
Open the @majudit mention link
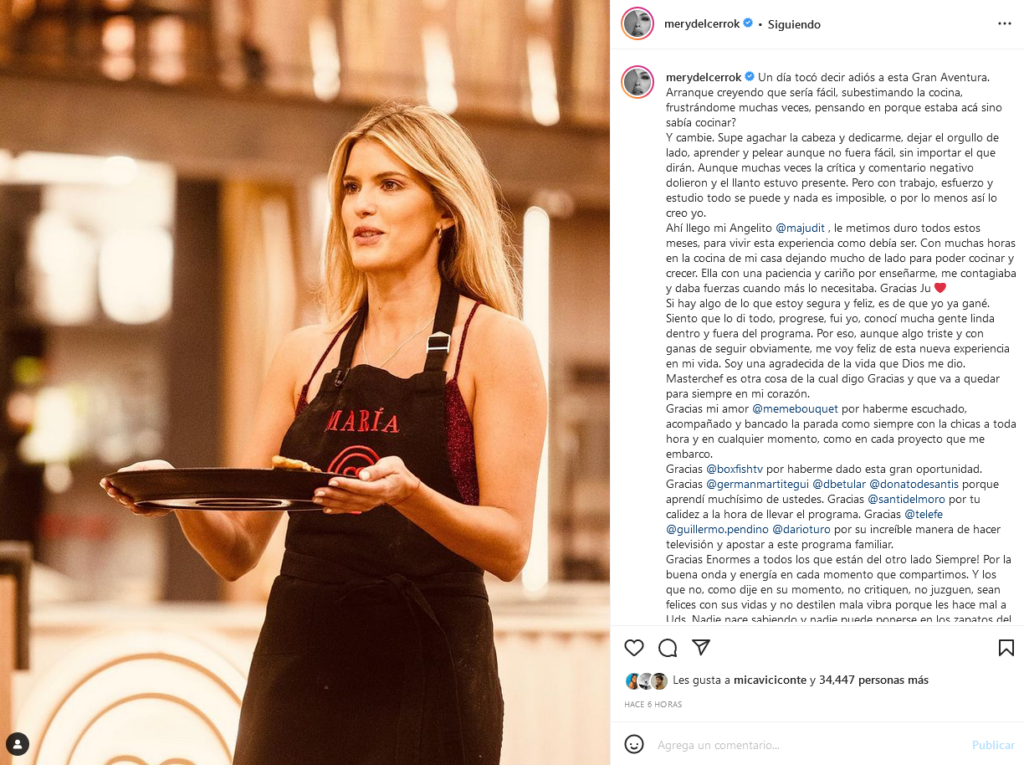(x=800, y=228)
